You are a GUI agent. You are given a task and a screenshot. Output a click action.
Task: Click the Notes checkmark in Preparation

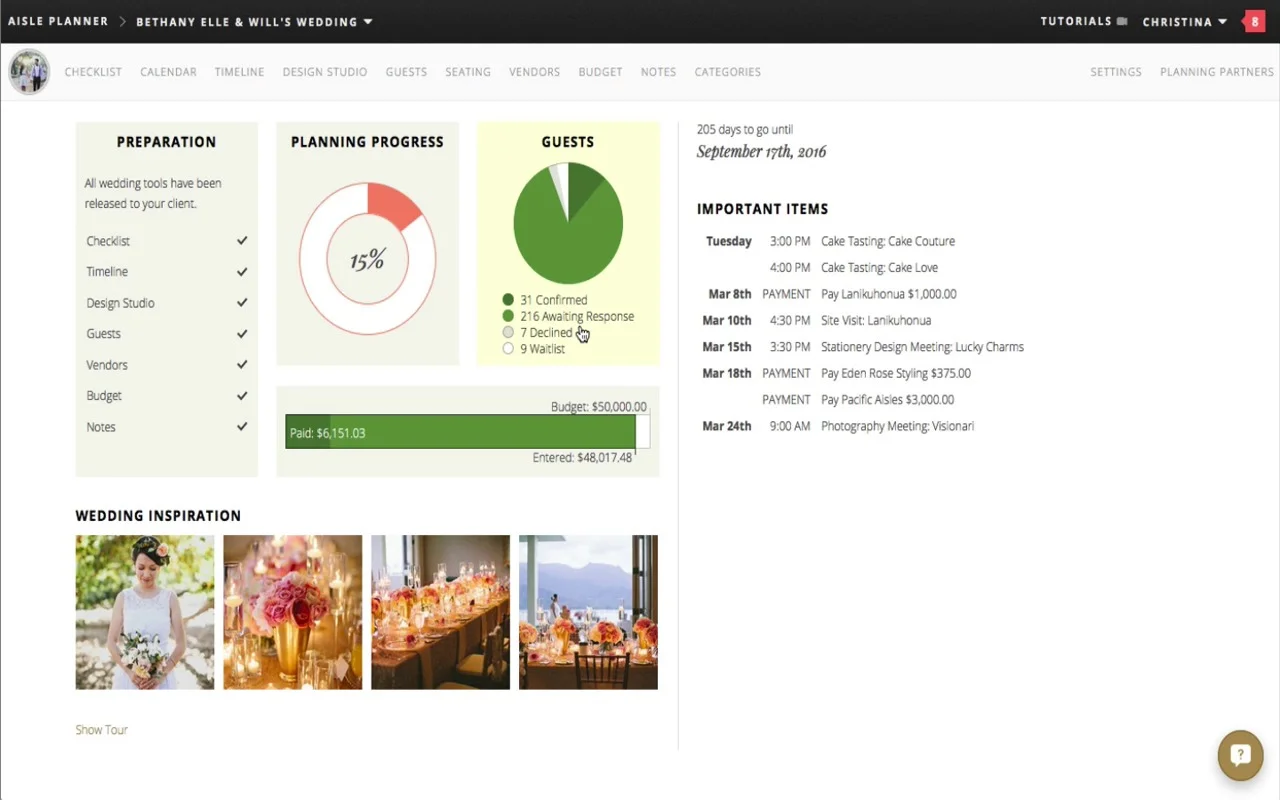(x=242, y=427)
